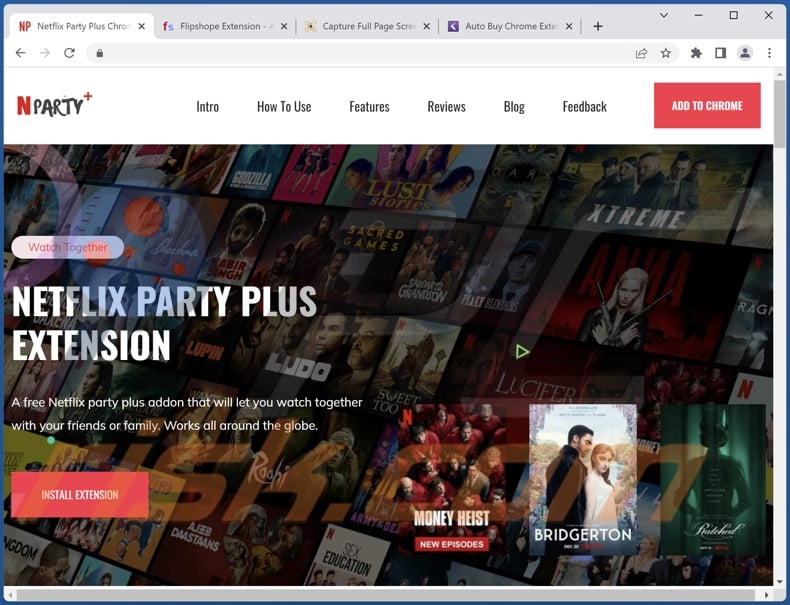Click the padlock site info icon

point(100,53)
